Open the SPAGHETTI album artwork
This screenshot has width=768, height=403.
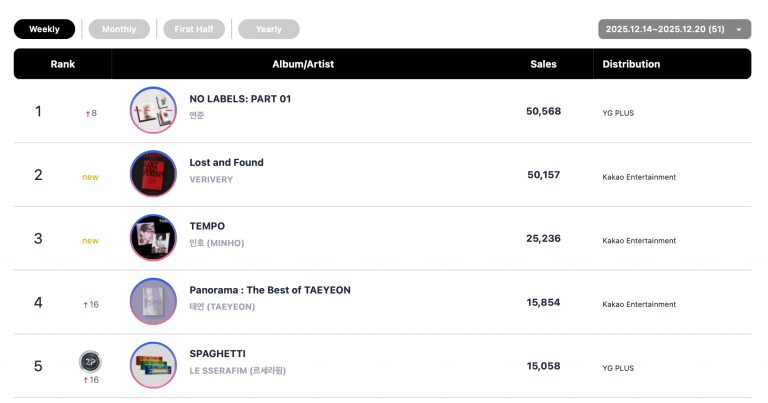(153, 365)
